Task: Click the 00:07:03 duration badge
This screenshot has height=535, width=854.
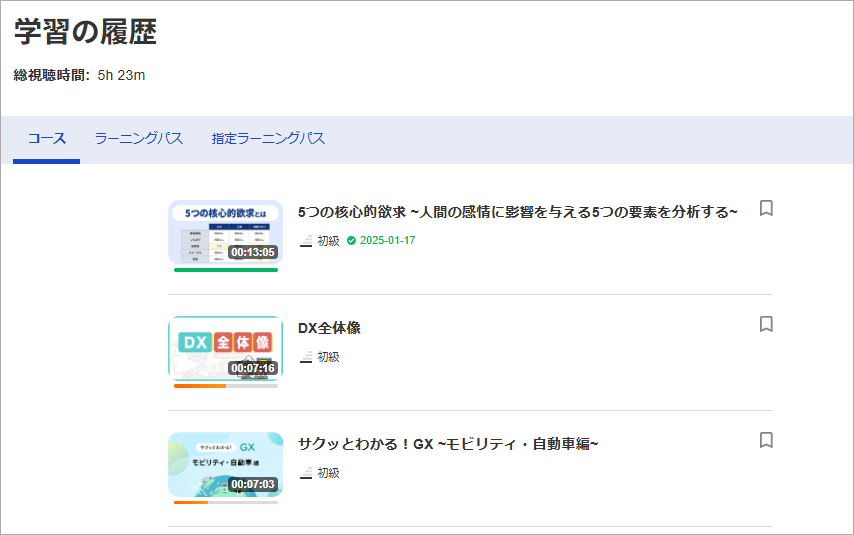Action: (x=252, y=484)
